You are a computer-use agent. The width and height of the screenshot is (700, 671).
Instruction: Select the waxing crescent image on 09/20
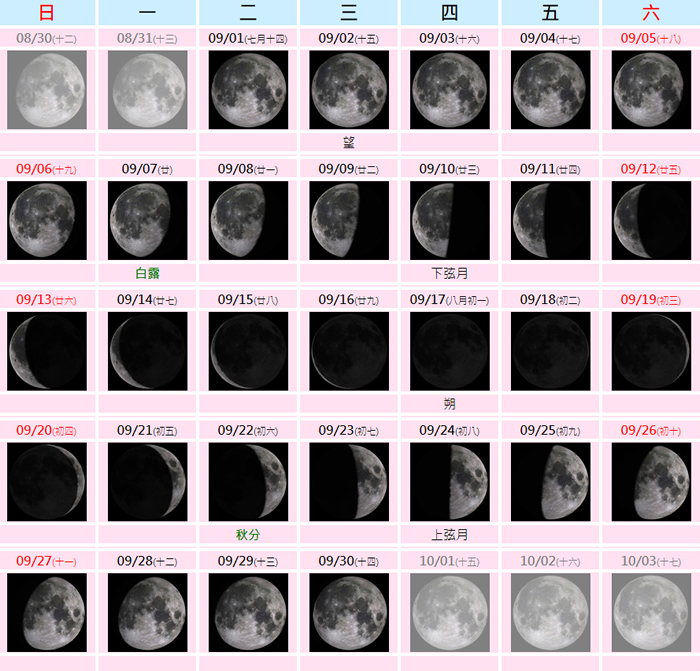tap(46, 482)
